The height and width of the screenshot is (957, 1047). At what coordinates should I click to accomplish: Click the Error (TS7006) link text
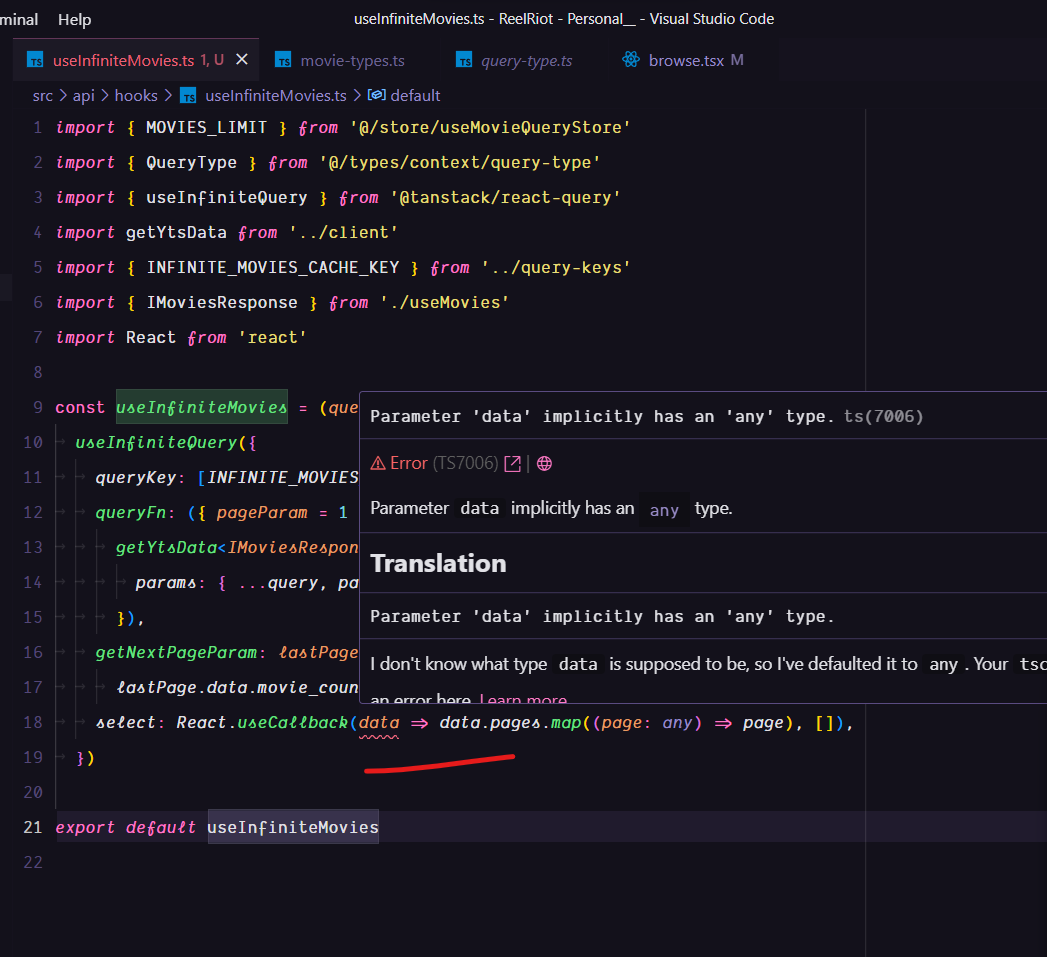coord(444,463)
